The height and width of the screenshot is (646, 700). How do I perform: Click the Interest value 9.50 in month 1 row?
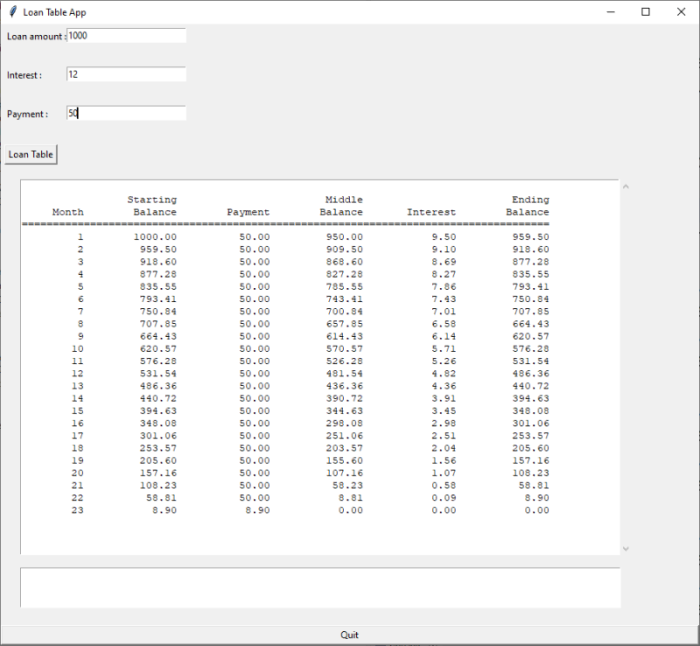(x=443, y=237)
